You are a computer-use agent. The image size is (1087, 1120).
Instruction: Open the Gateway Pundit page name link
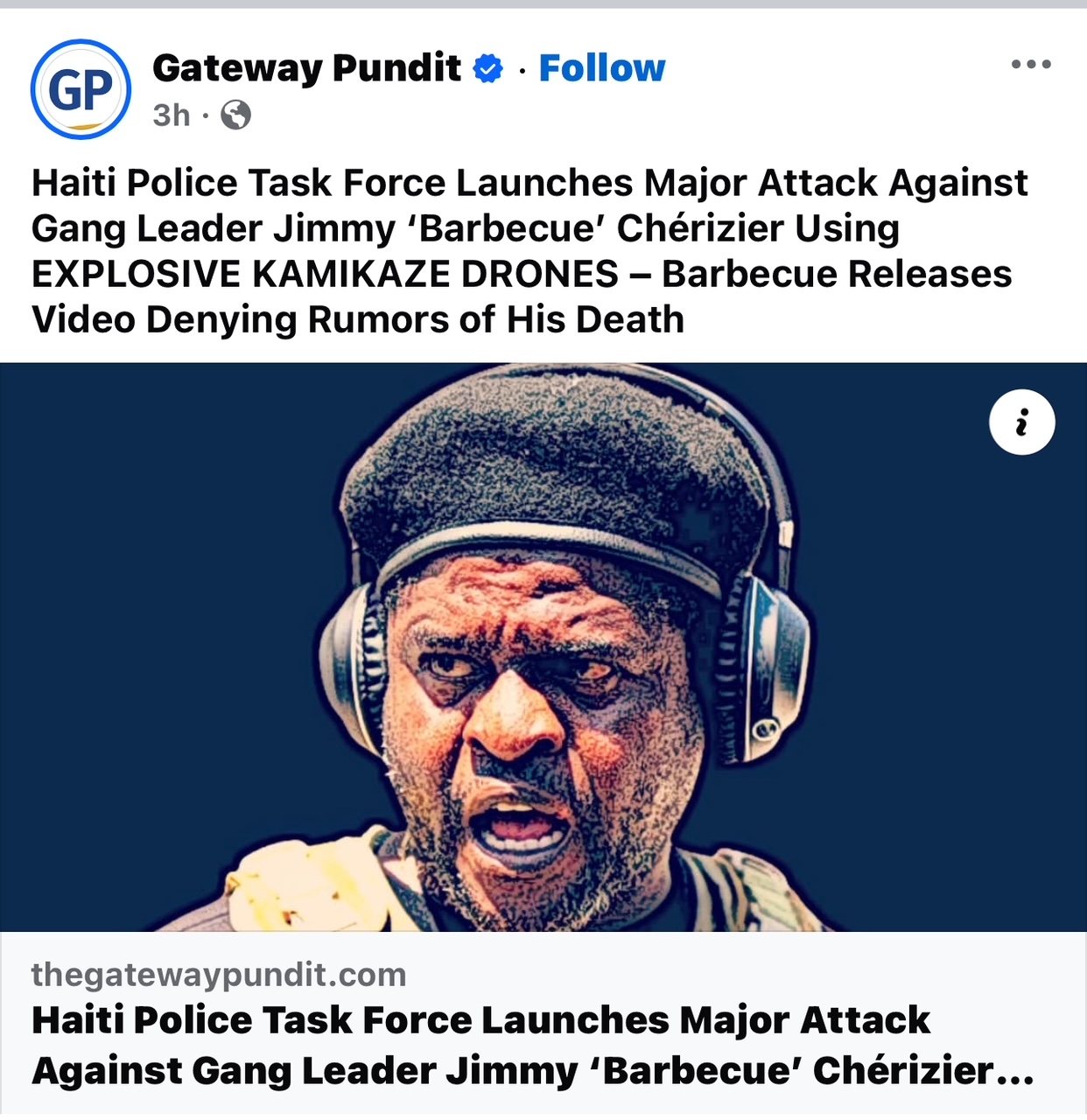coord(306,68)
